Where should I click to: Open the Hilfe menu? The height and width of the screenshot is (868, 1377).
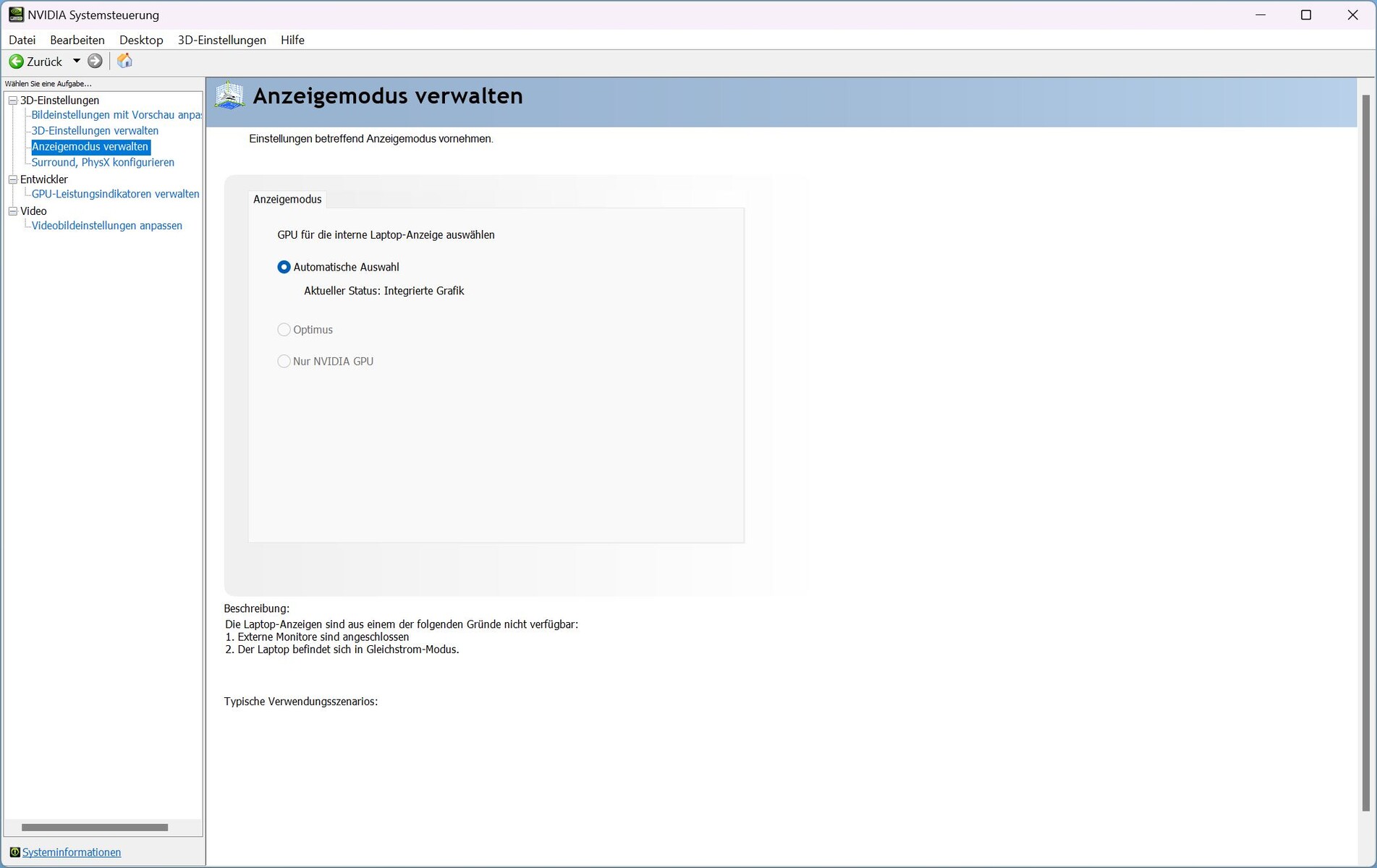[x=292, y=40]
